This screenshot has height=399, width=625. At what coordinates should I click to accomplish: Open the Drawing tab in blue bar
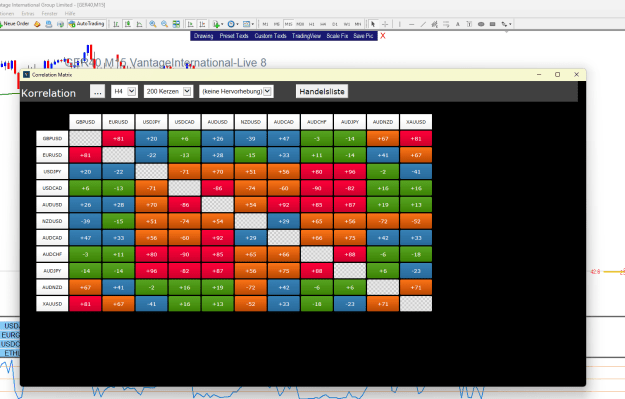(x=203, y=36)
